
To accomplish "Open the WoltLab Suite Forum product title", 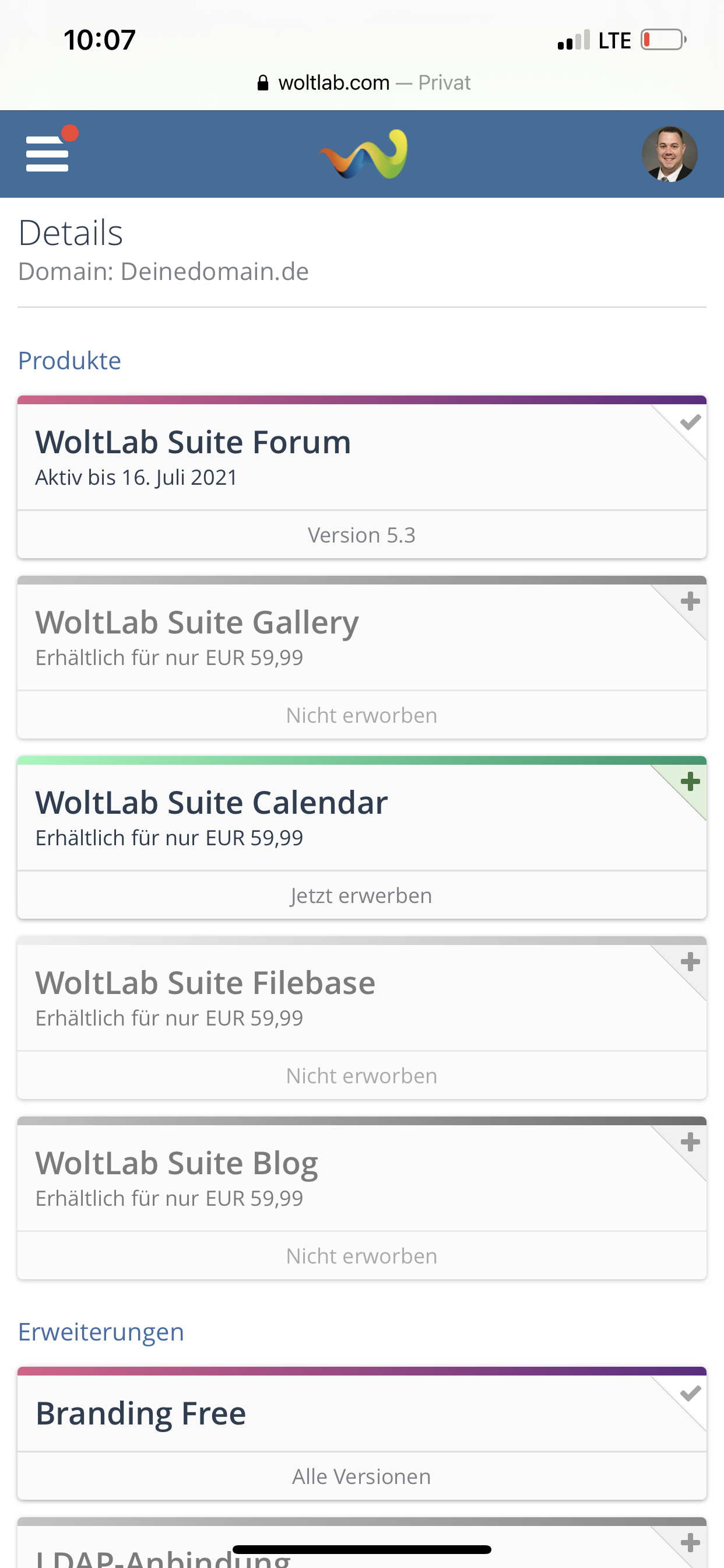I will coord(193,442).
